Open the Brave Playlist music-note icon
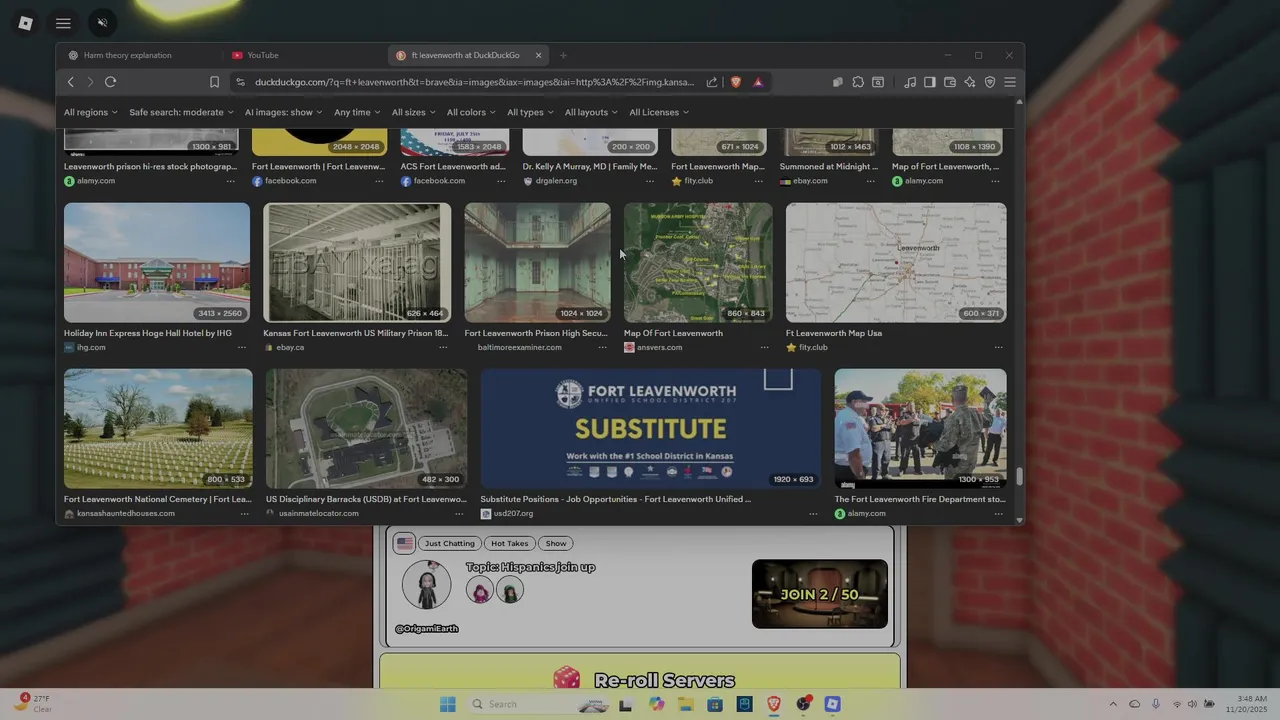Image resolution: width=1280 pixels, height=720 pixels. pyautogui.click(x=909, y=82)
